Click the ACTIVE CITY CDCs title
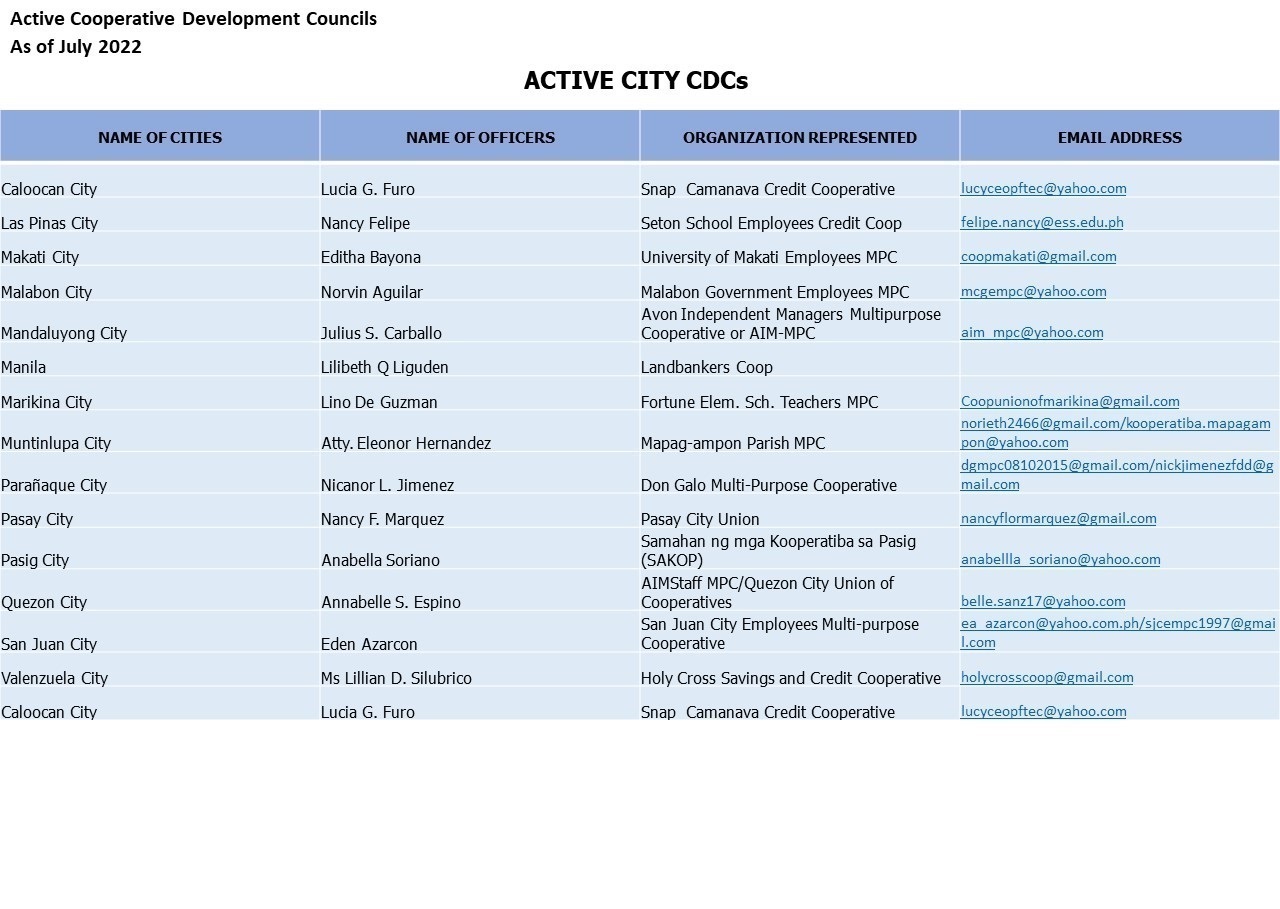The image size is (1280, 909). (x=636, y=81)
